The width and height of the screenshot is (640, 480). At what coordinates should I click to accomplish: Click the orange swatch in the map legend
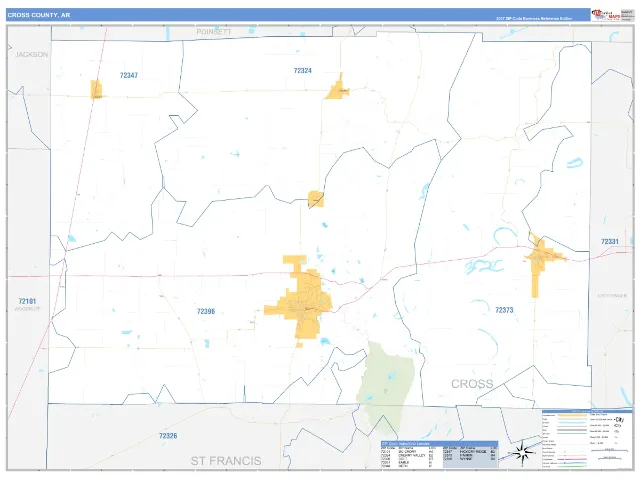pos(572,416)
